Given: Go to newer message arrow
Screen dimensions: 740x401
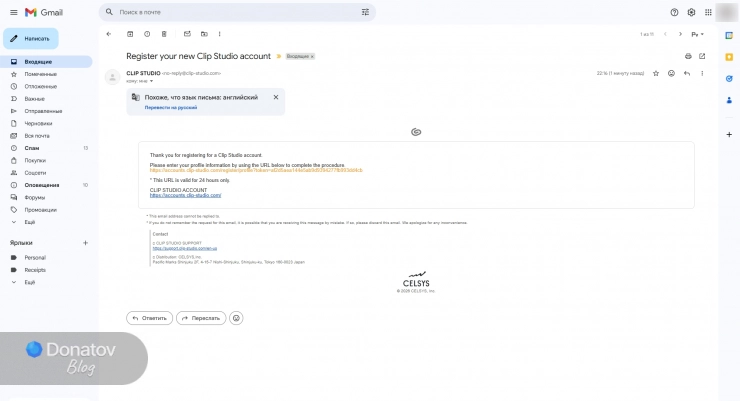Looking at the screenshot, I should tap(665, 34).
